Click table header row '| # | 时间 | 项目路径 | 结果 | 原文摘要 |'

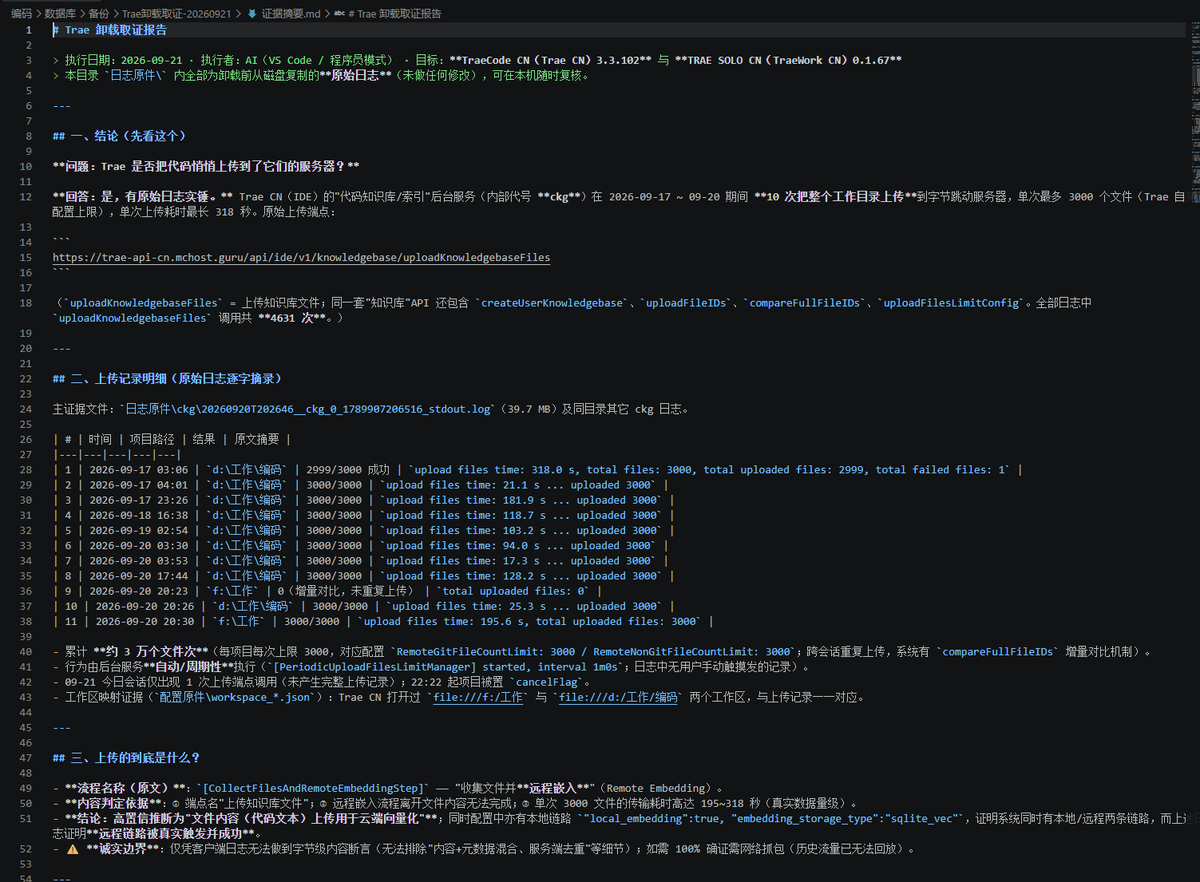click(172, 439)
